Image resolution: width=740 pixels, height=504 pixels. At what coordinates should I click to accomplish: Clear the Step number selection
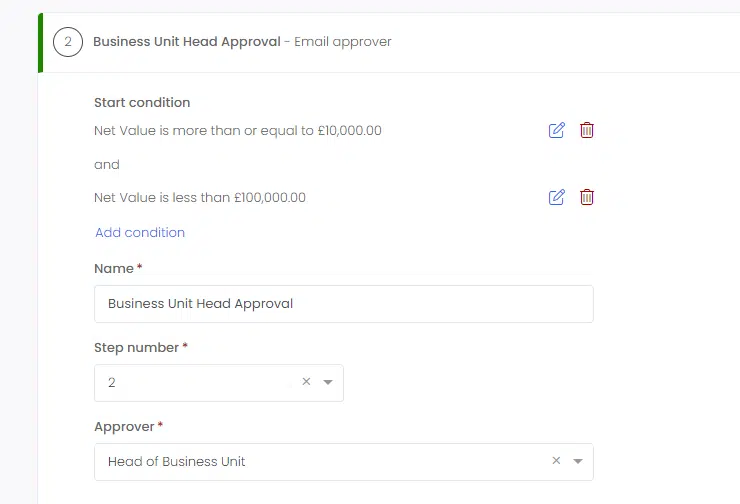click(306, 381)
